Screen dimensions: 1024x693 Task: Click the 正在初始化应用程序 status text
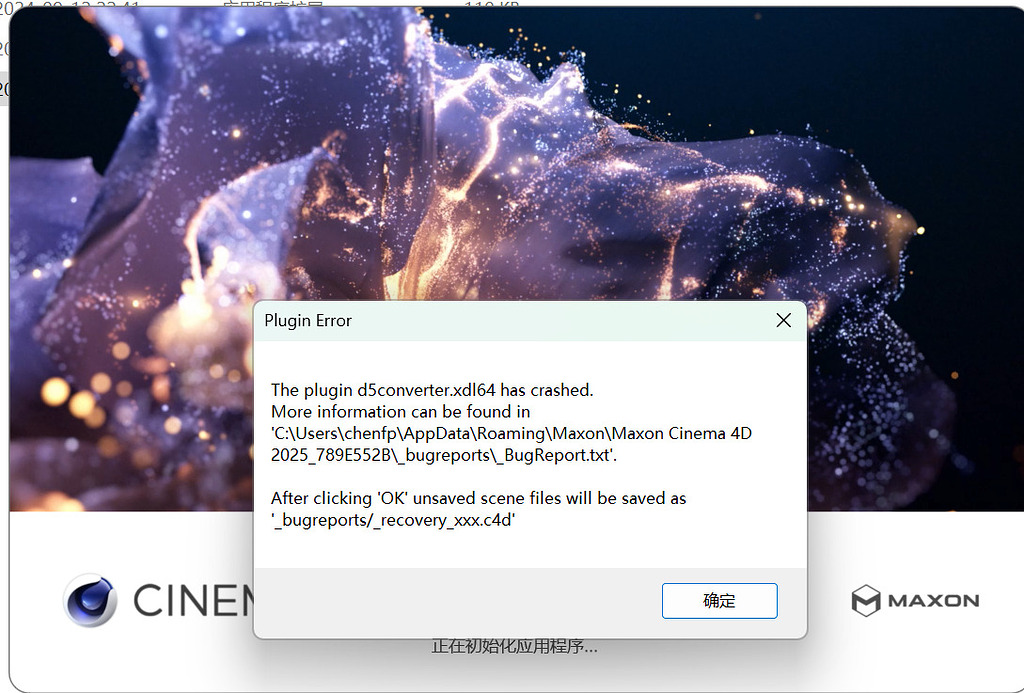click(x=514, y=647)
